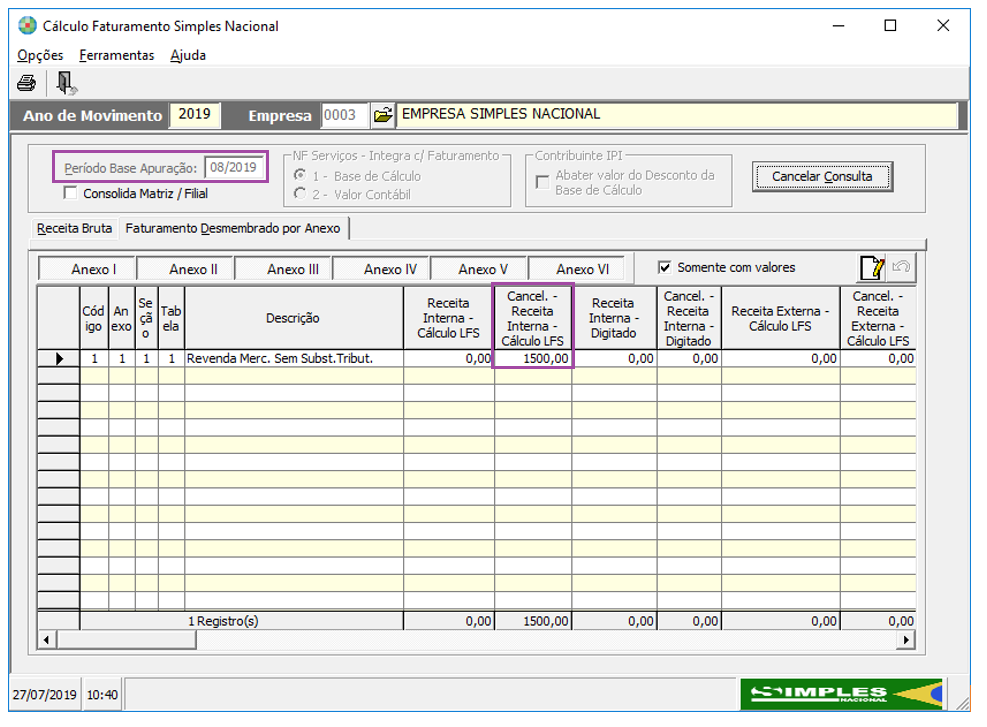This screenshot has height=727, width=987.
Task: Click the Tabela column header
Action: (171, 318)
